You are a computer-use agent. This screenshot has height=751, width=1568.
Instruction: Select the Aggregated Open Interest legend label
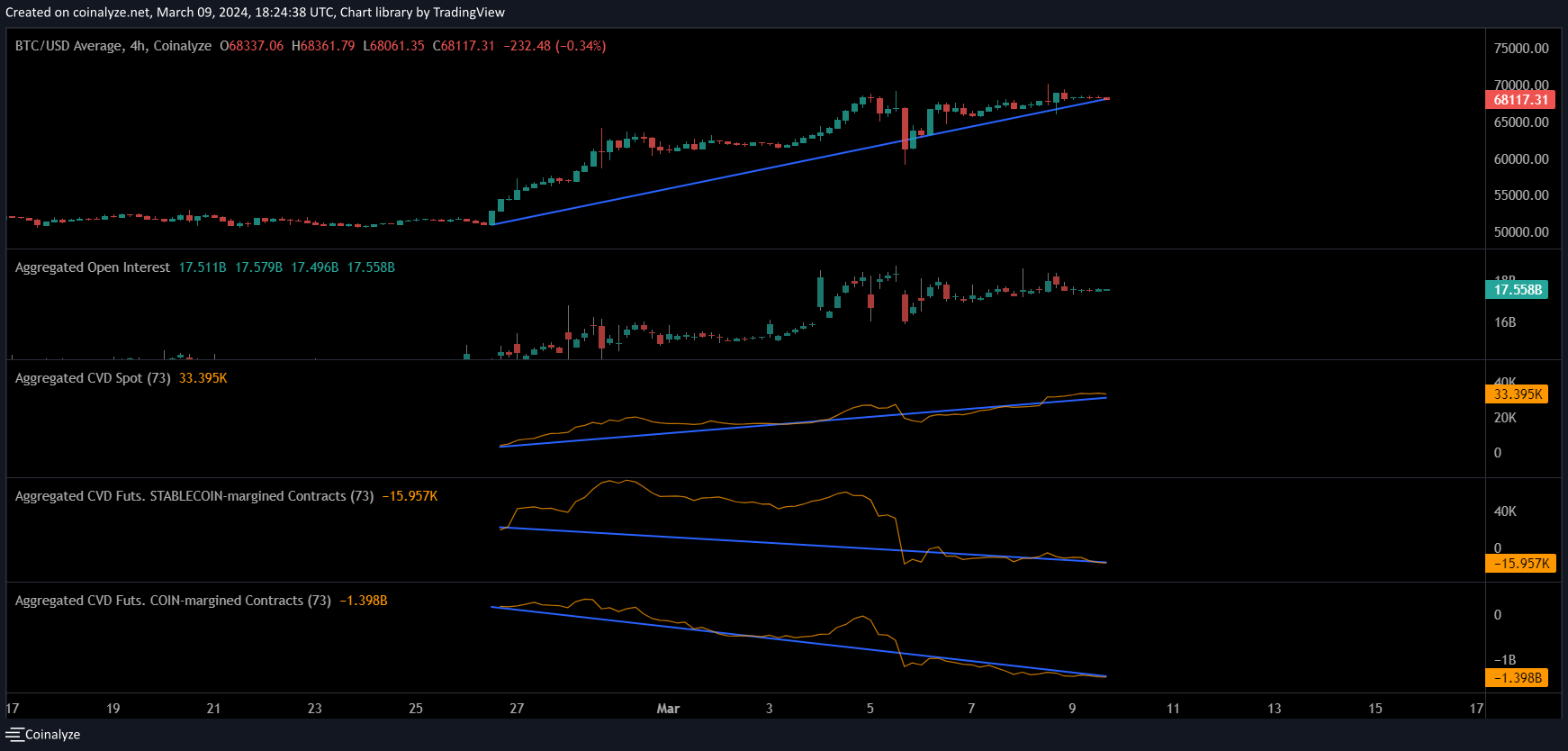pyautogui.click(x=93, y=267)
